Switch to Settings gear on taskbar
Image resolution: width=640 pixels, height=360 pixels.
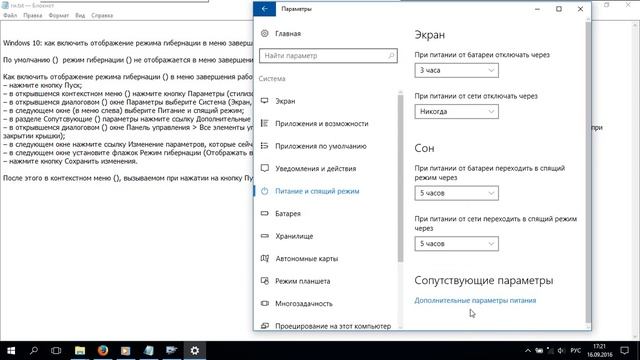coord(194,351)
